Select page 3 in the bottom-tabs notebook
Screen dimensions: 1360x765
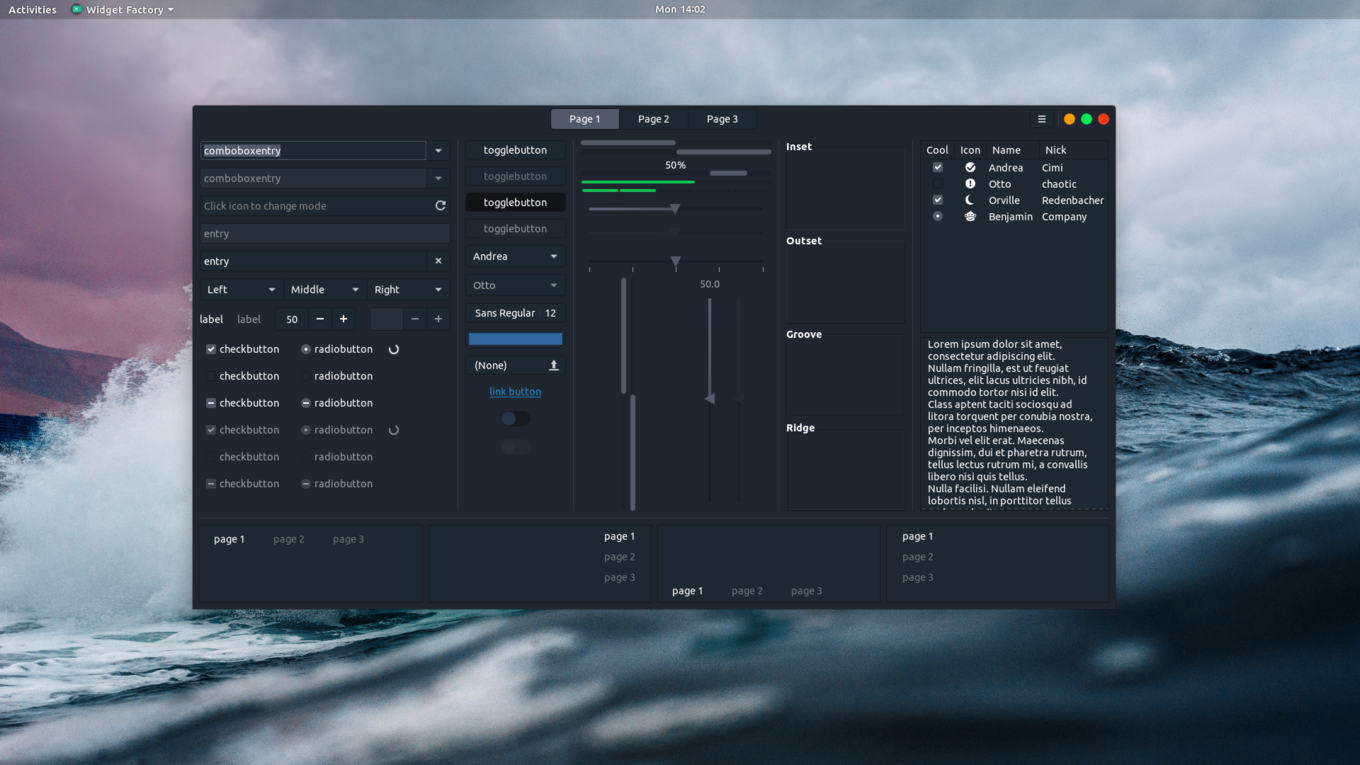click(806, 591)
